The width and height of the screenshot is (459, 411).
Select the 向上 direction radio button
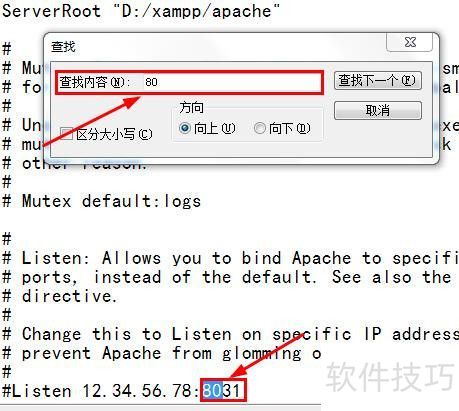(185, 128)
